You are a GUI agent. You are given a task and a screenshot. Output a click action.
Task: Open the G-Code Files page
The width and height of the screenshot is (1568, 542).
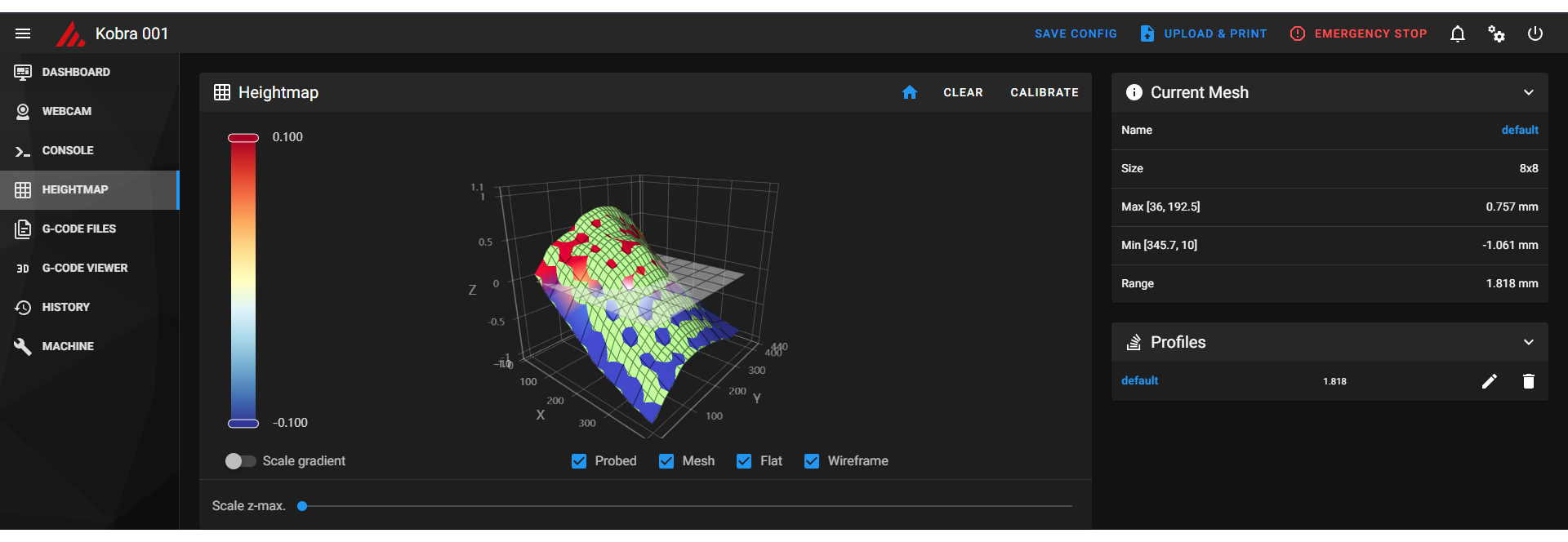78,229
